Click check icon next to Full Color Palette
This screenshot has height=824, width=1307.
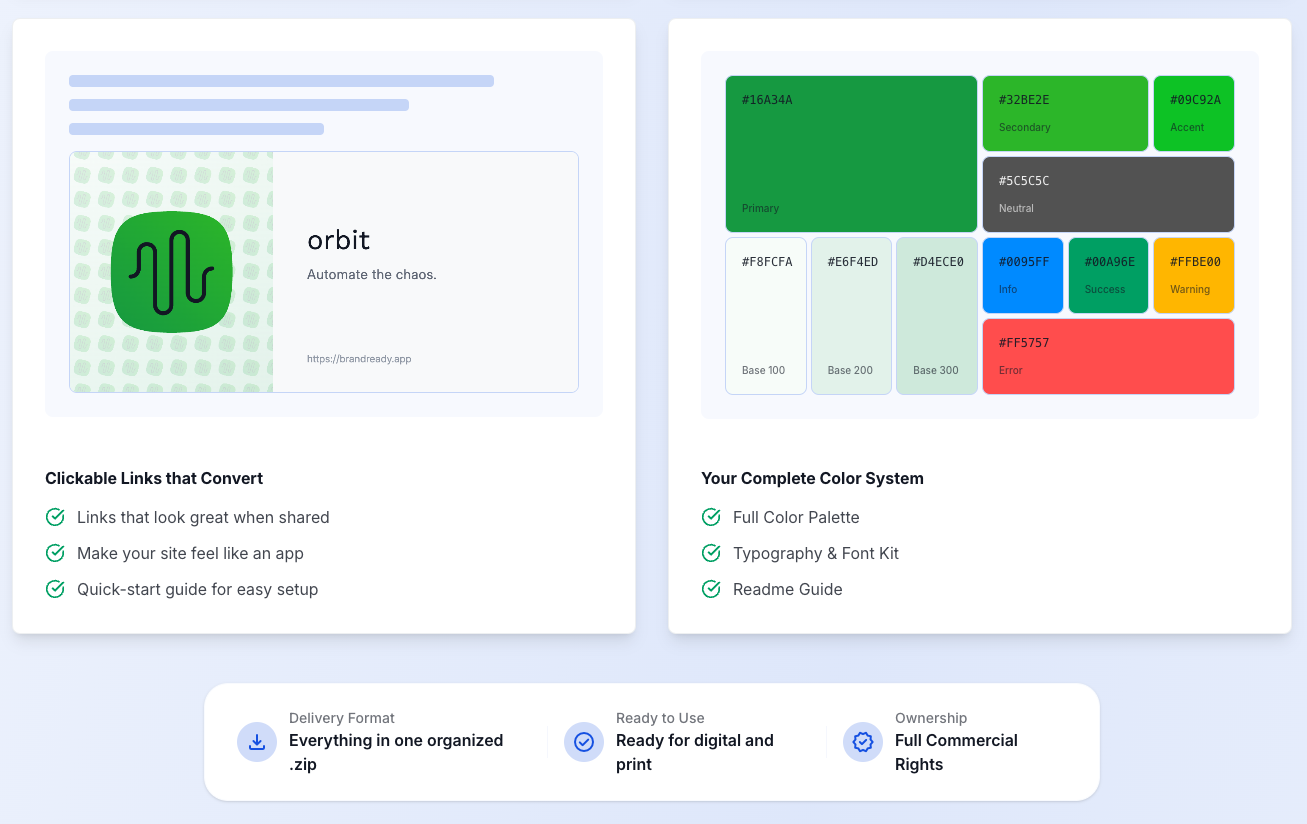pyautogui.click(x=711, y=517)
